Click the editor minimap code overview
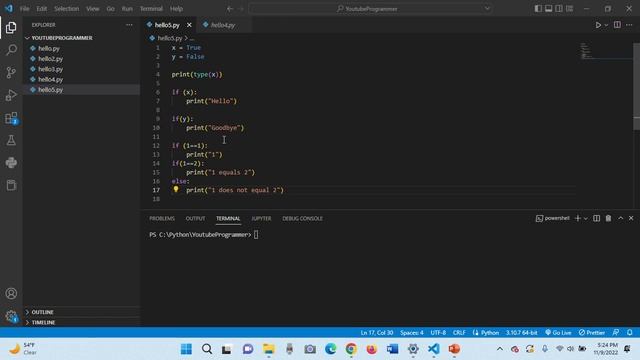 [x=606, y=51]
